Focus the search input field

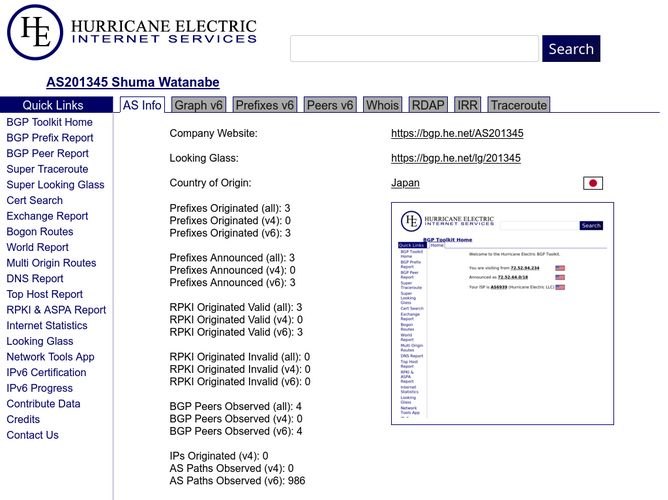click(x=414, y=49)
